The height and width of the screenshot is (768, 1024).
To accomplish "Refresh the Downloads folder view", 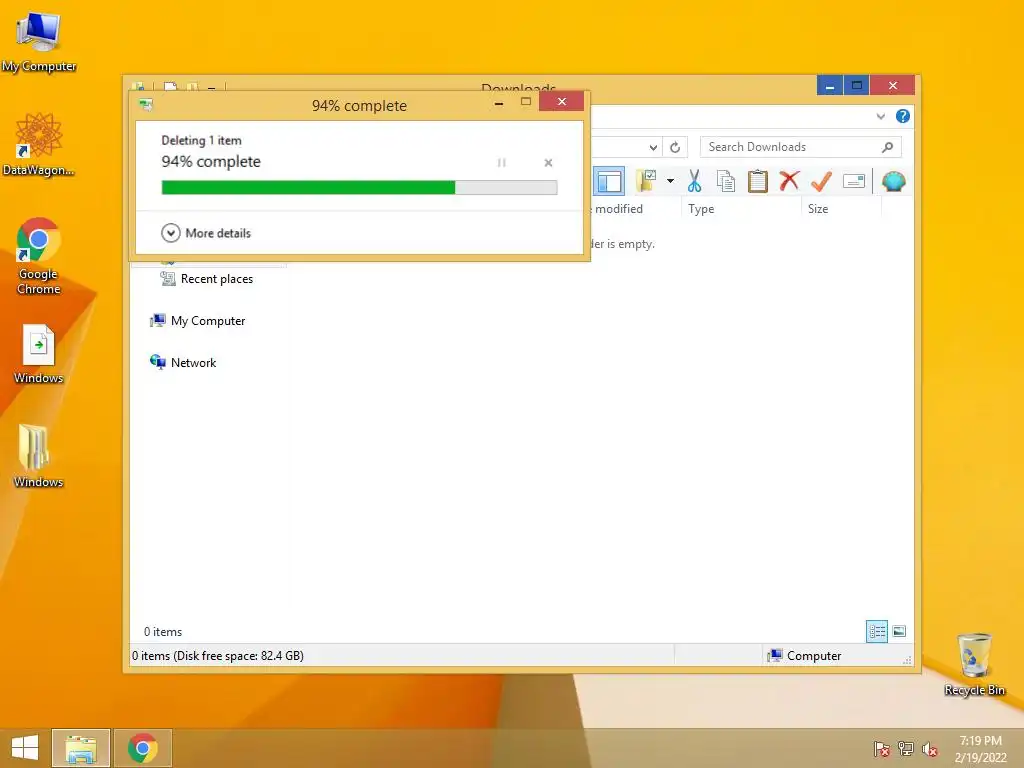I will click(x=675, y=148).
